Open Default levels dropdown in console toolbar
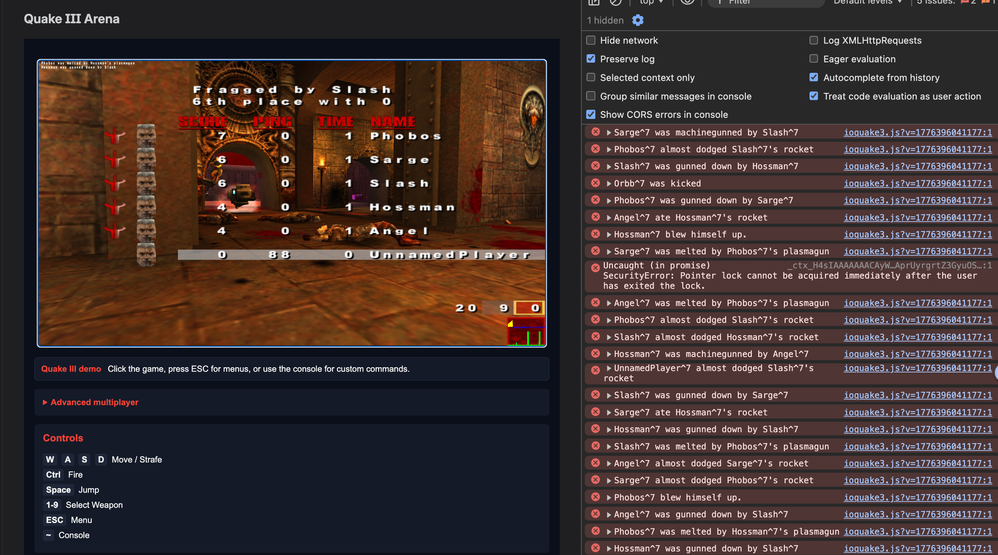 coord(868,3)
